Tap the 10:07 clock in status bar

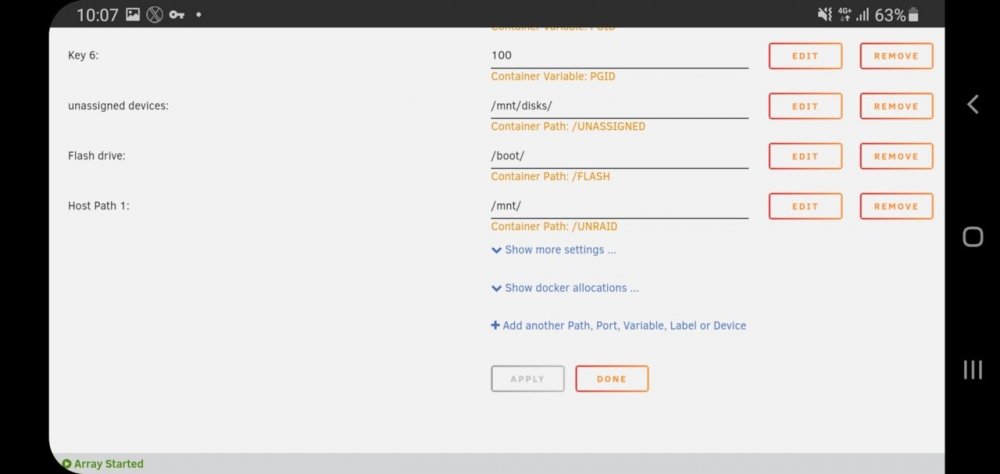[x=97, y=15]
